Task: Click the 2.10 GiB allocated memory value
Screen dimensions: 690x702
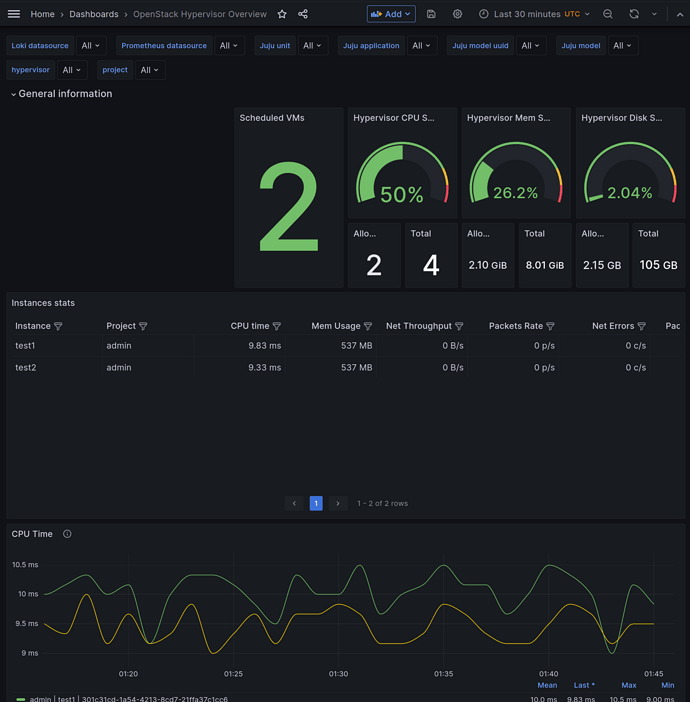Action: (x=488, y=265)
